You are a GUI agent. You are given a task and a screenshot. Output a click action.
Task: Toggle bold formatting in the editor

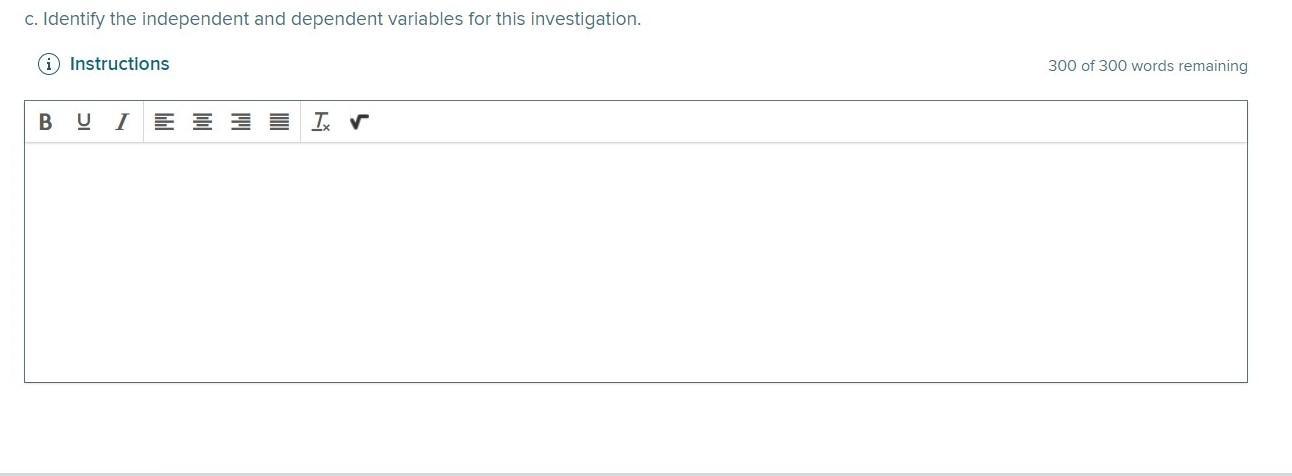click(45, 122)
